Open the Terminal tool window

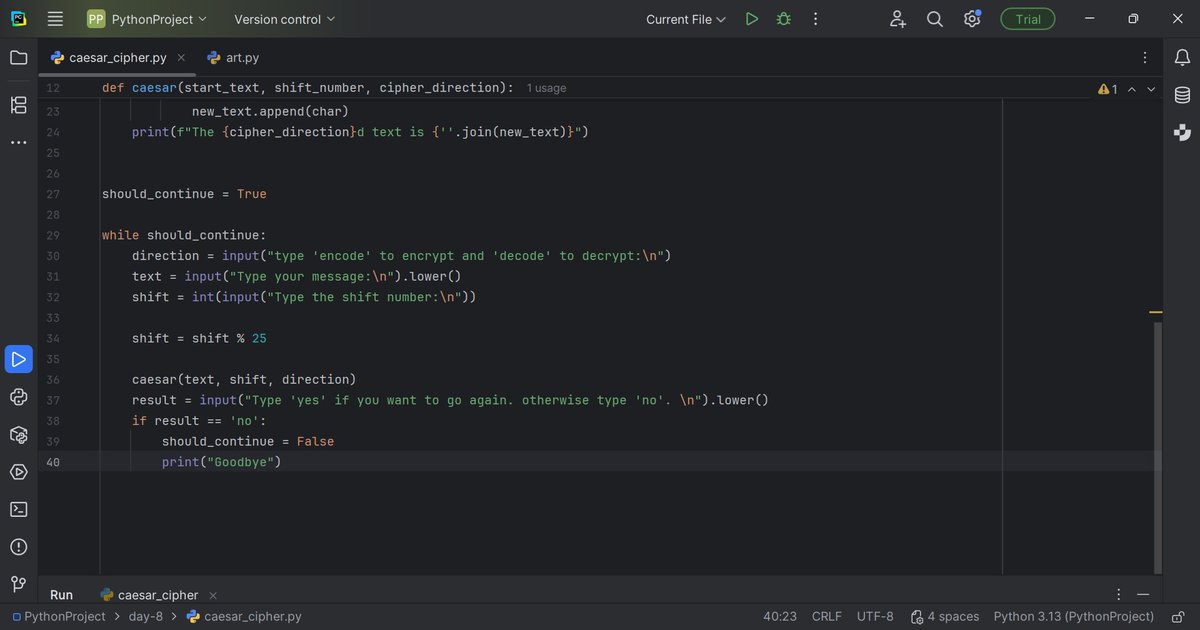coord(18,509)
